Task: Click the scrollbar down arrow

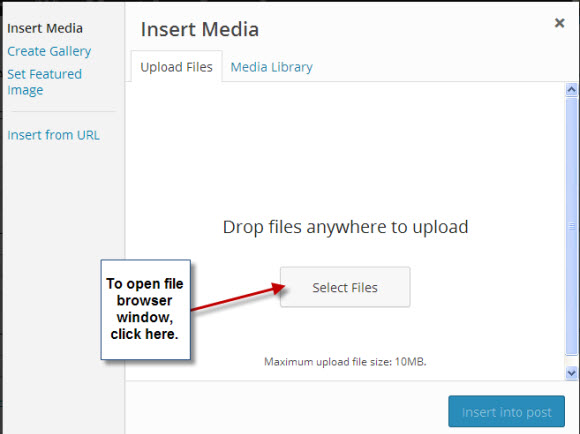Action: (x=571, y=373)
